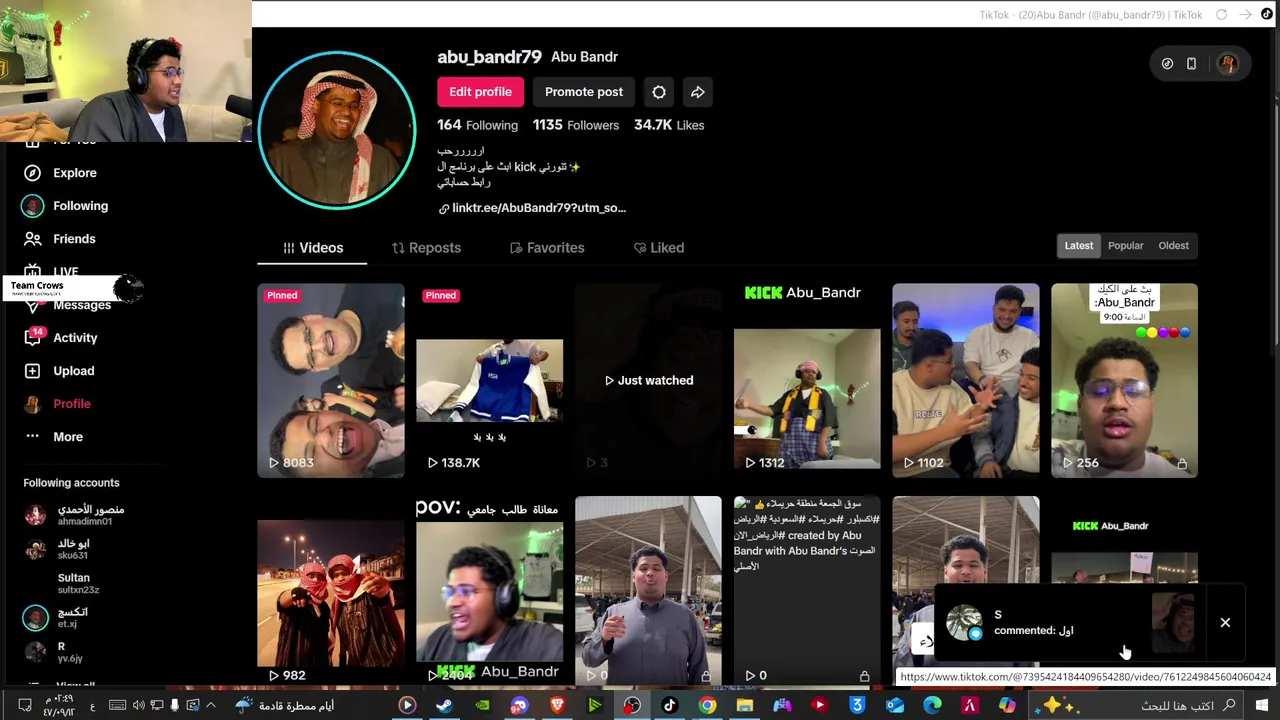Open the account avatar menu at top right
The image size is (1280, 720).
click(x=1228, y=64)
